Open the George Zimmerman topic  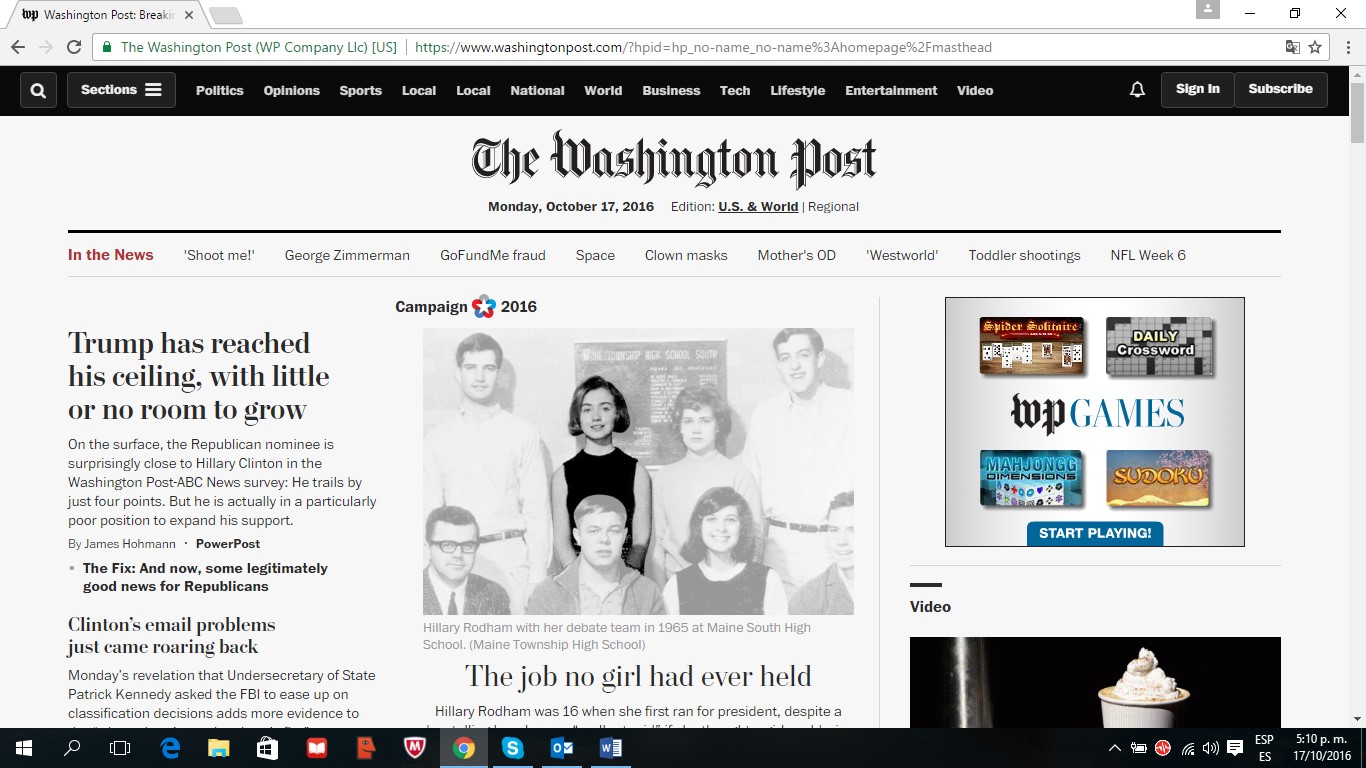(347, 255)
